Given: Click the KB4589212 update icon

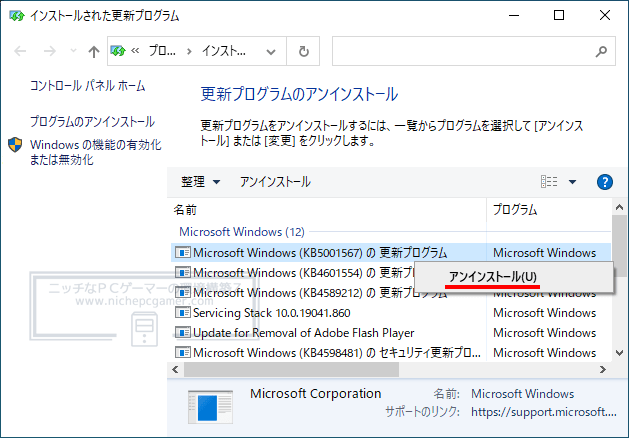Looking at the screenshot, I should 183,293.
